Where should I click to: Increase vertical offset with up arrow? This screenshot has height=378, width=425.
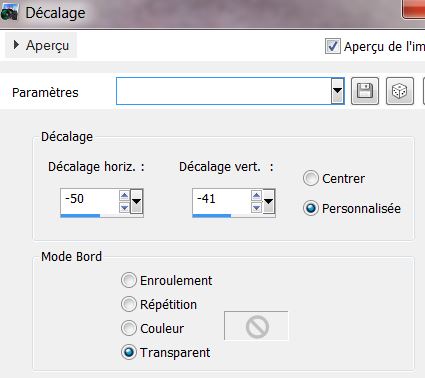pyautogui.click(x=256, y=196)
